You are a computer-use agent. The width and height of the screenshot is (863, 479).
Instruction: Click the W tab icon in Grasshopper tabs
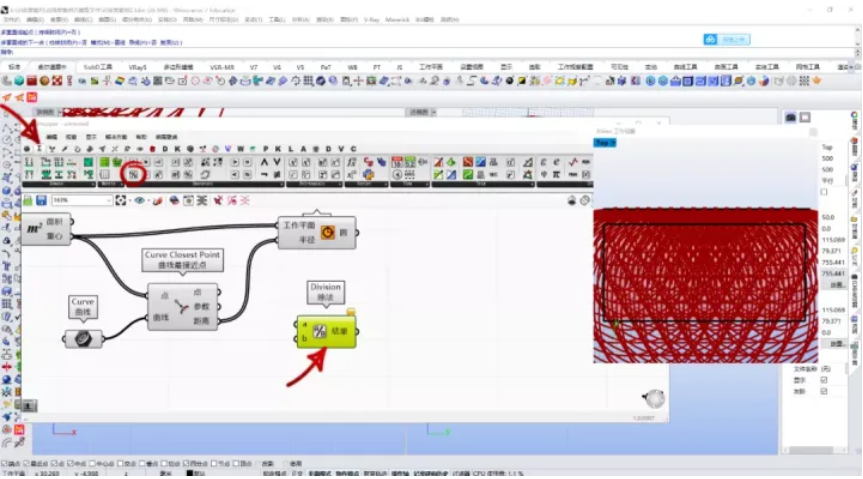click(241, 149)
